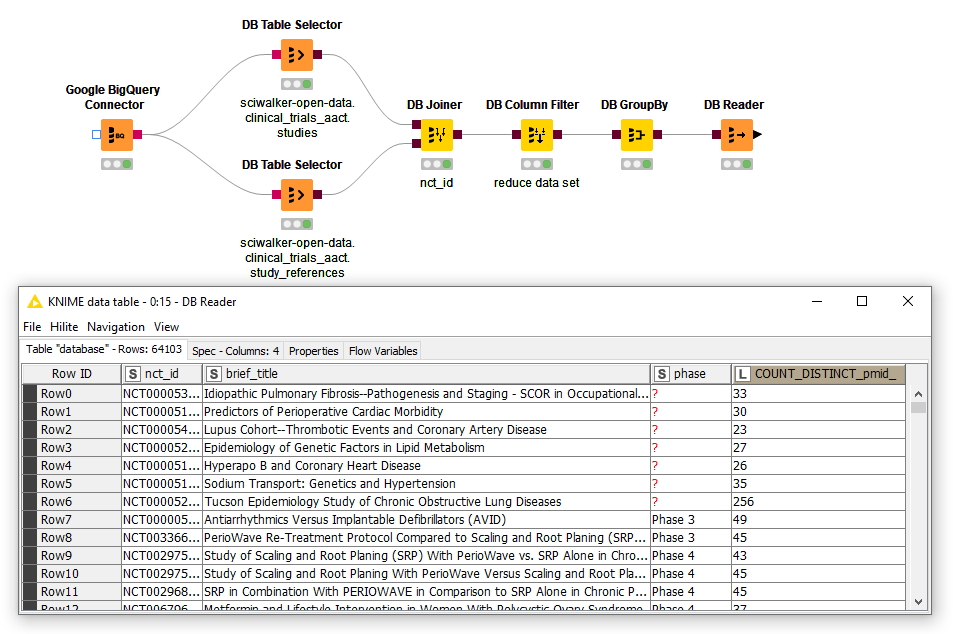Minimize the KNIME data table window
Image resolution: width=959 pixels, height=634 pixels.
(x=816, y=301)
